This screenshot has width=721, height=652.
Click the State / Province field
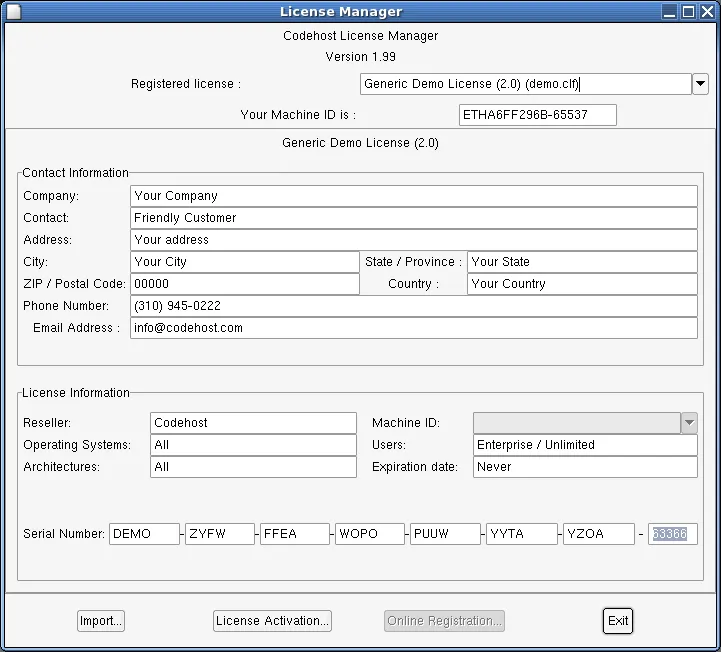click(x=583, y=262)
